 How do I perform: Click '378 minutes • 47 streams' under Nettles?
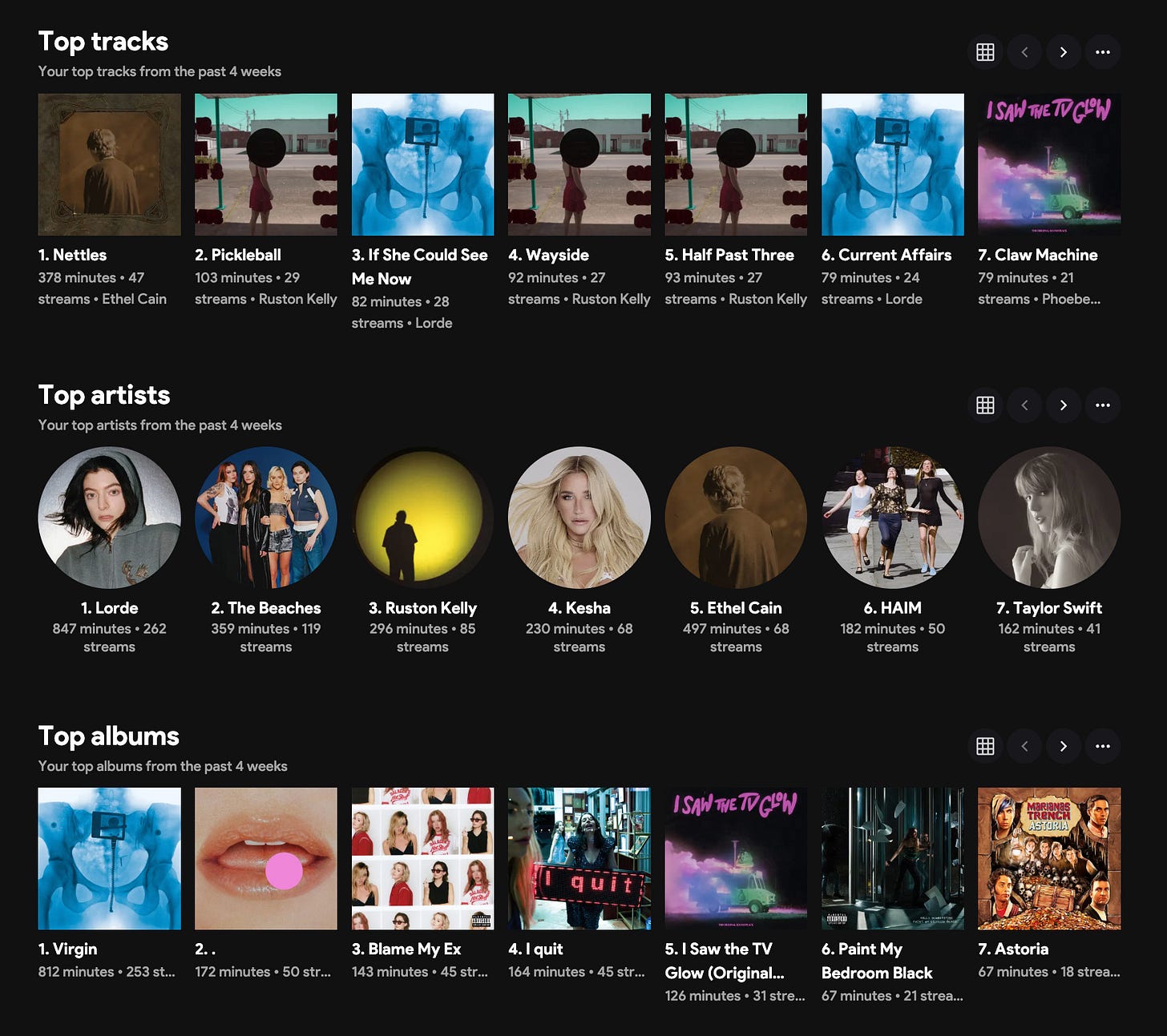pos(103,288)
